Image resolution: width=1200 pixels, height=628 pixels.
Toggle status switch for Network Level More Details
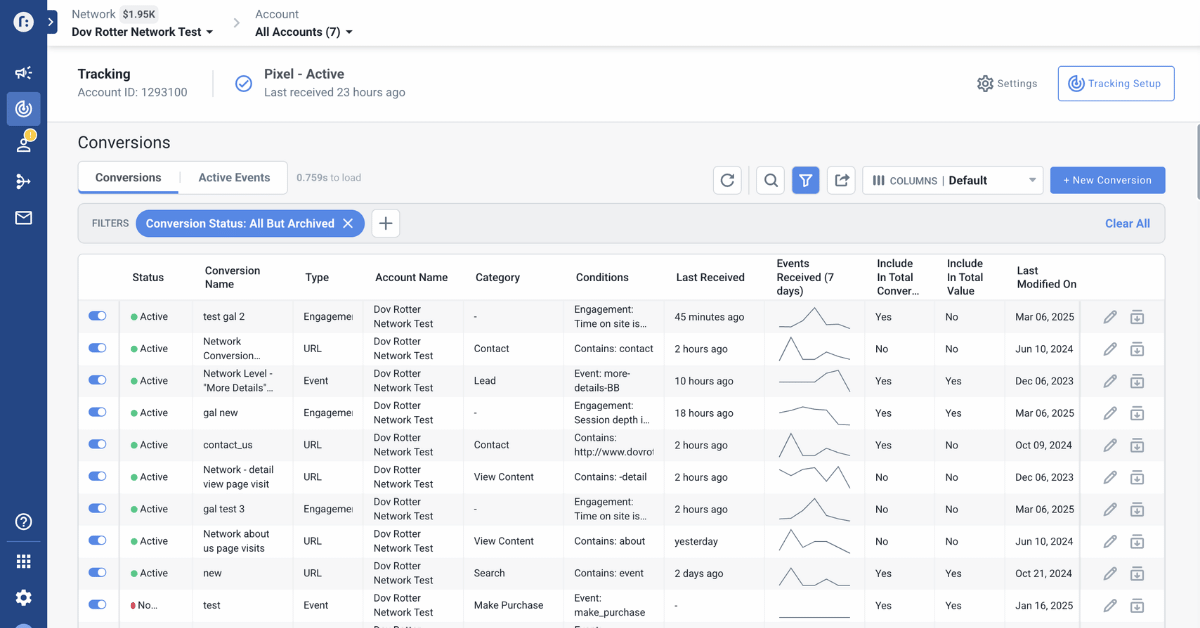pos(97,380)
